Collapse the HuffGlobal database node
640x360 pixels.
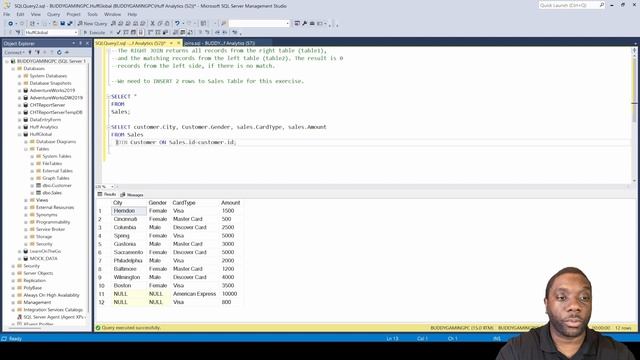tap(19, 134)
